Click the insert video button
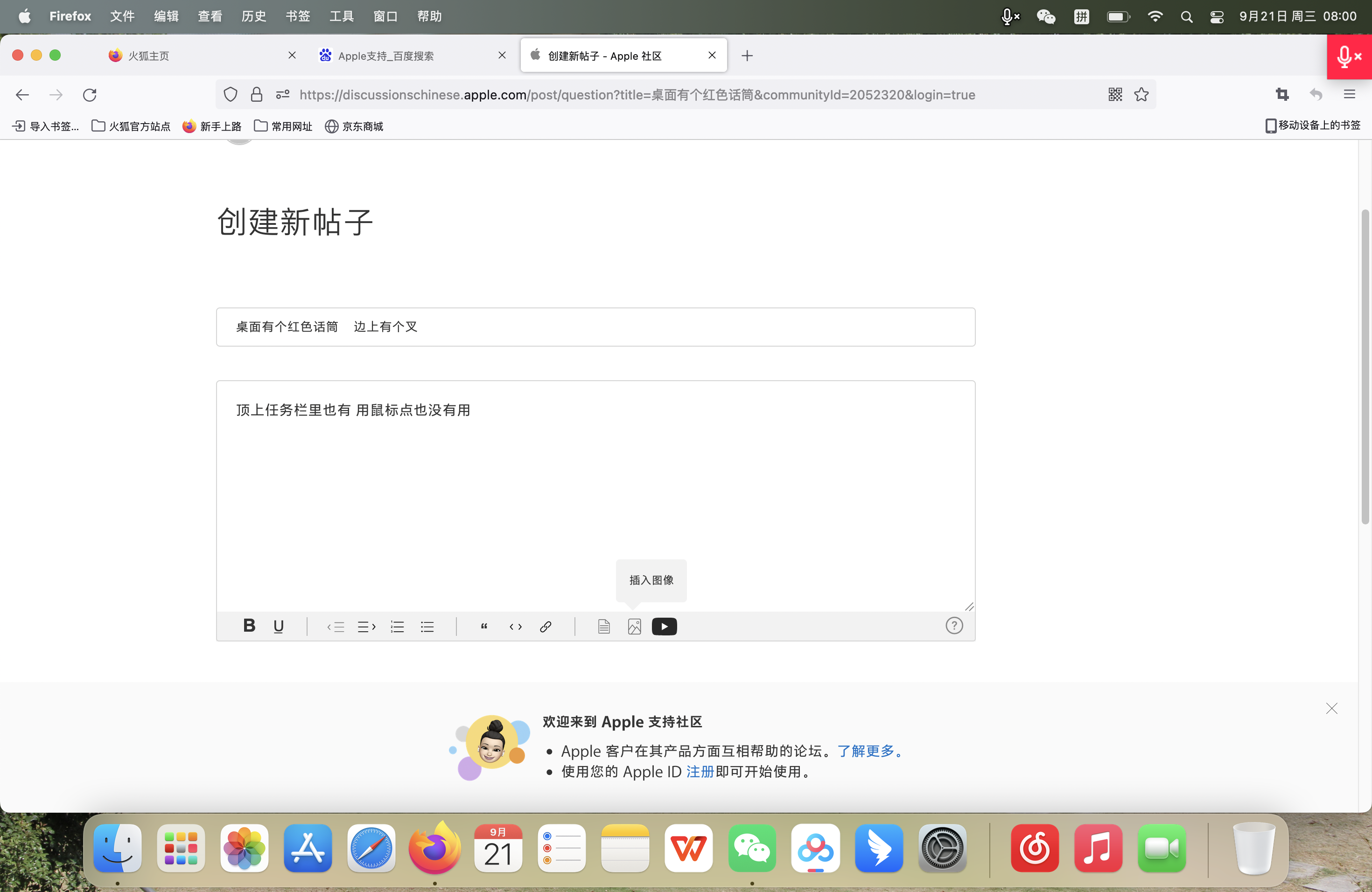The width and height of the screenshot is (1372, 892). click(664, 627)
